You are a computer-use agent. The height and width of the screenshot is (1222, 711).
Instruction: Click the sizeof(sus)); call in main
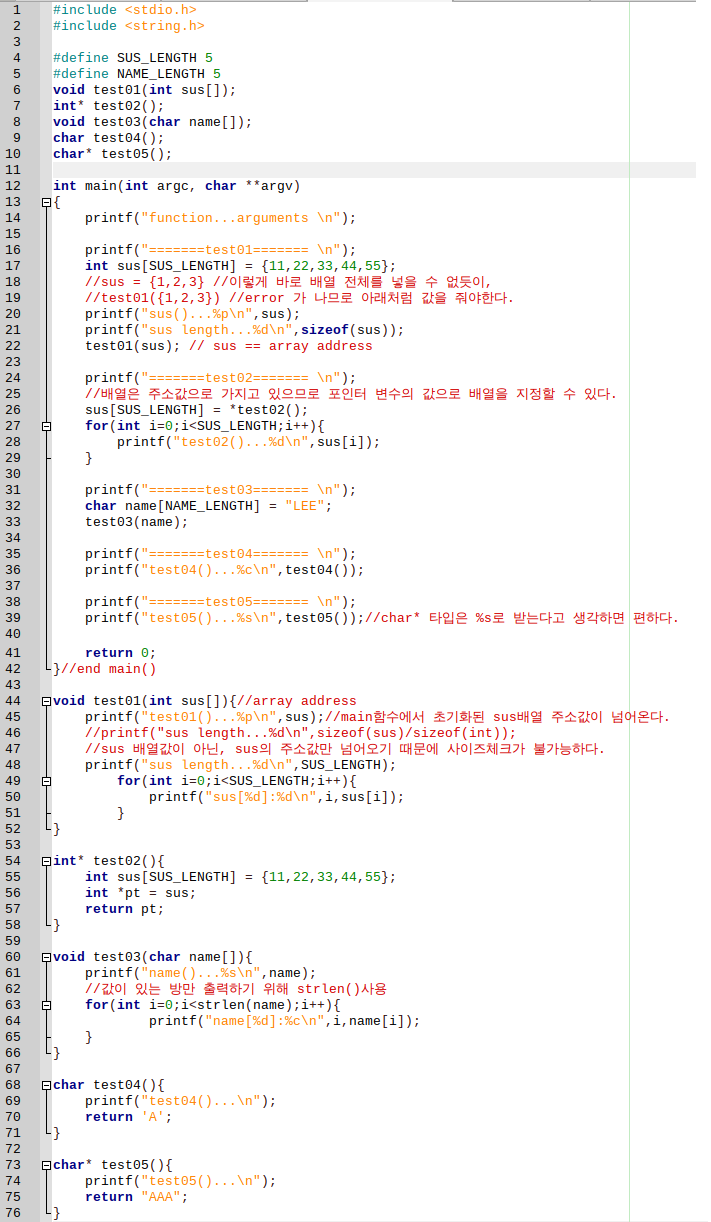coord(353,330)
